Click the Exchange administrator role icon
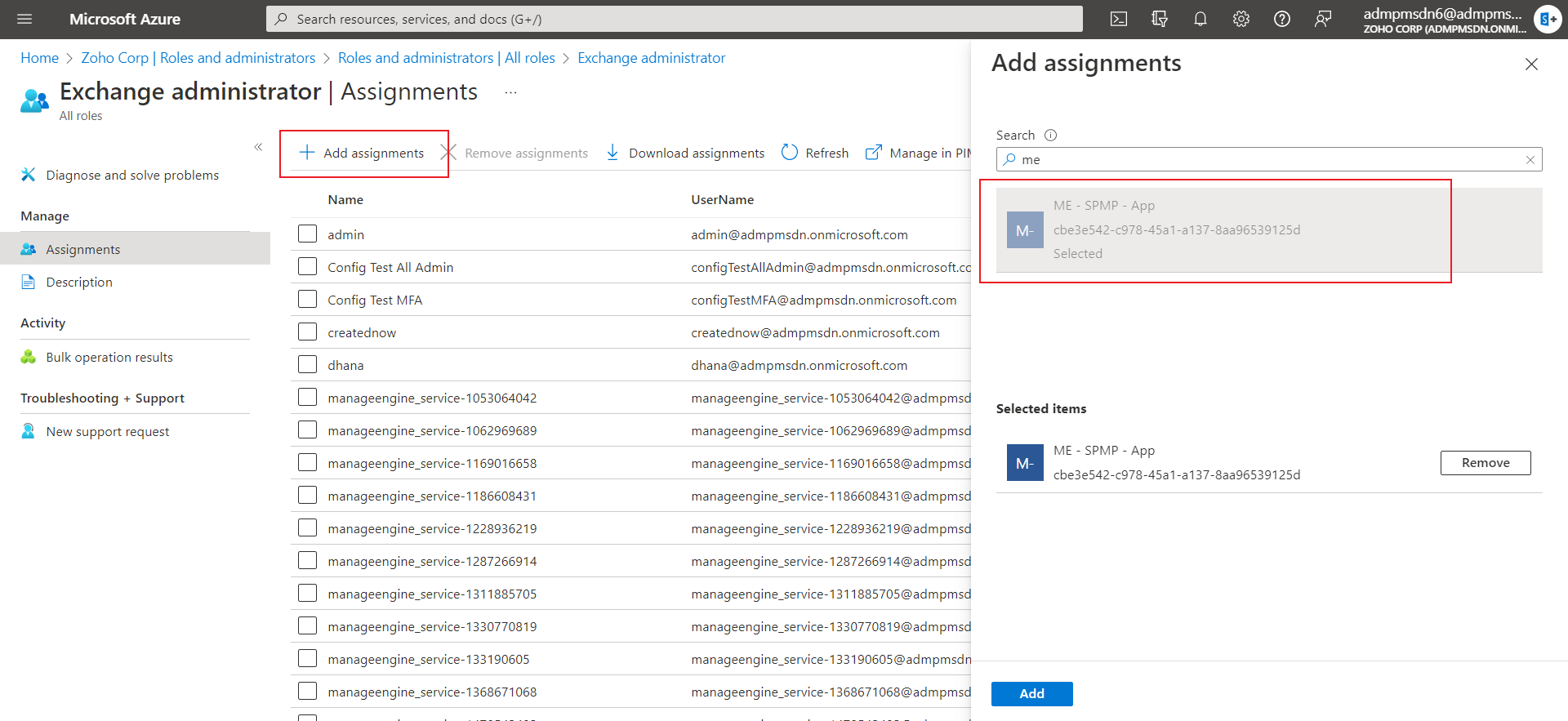Screen dimensions: 1568x721 coord(34,100)
